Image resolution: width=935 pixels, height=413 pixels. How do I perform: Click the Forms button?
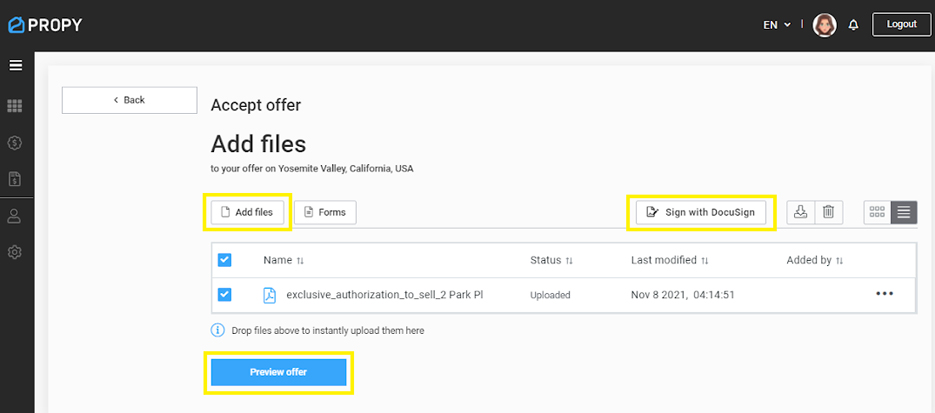coord(325,212)
